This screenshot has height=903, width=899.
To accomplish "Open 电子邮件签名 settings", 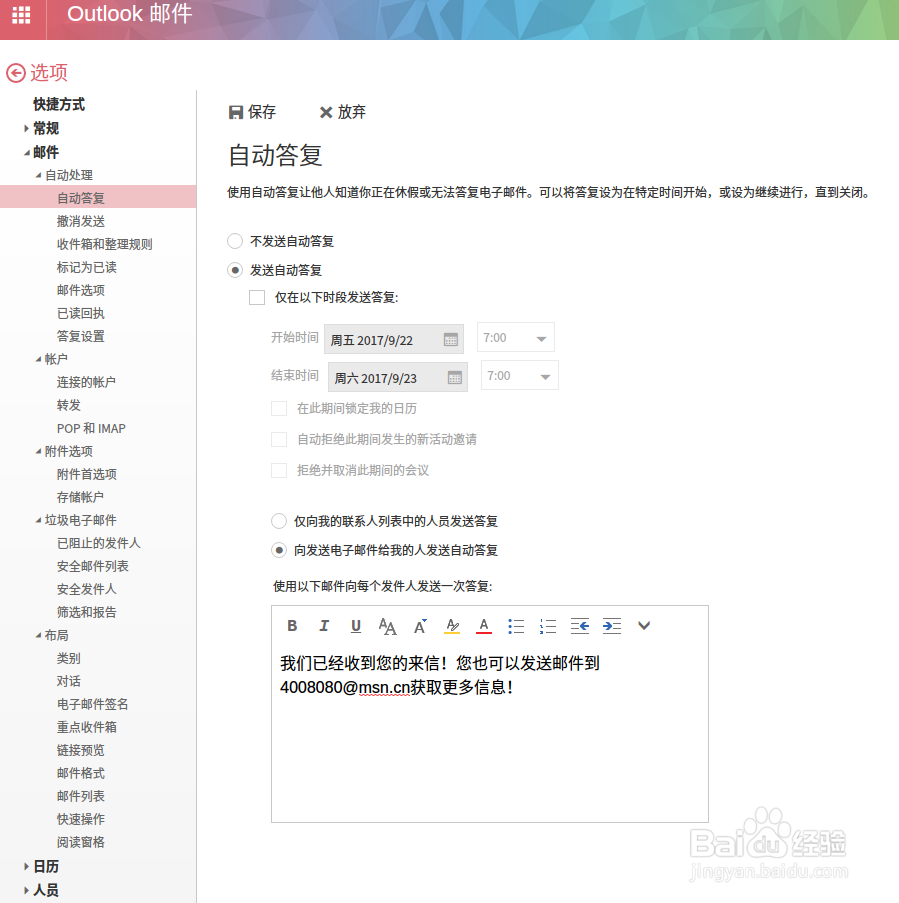I will (x=92, y=704).
